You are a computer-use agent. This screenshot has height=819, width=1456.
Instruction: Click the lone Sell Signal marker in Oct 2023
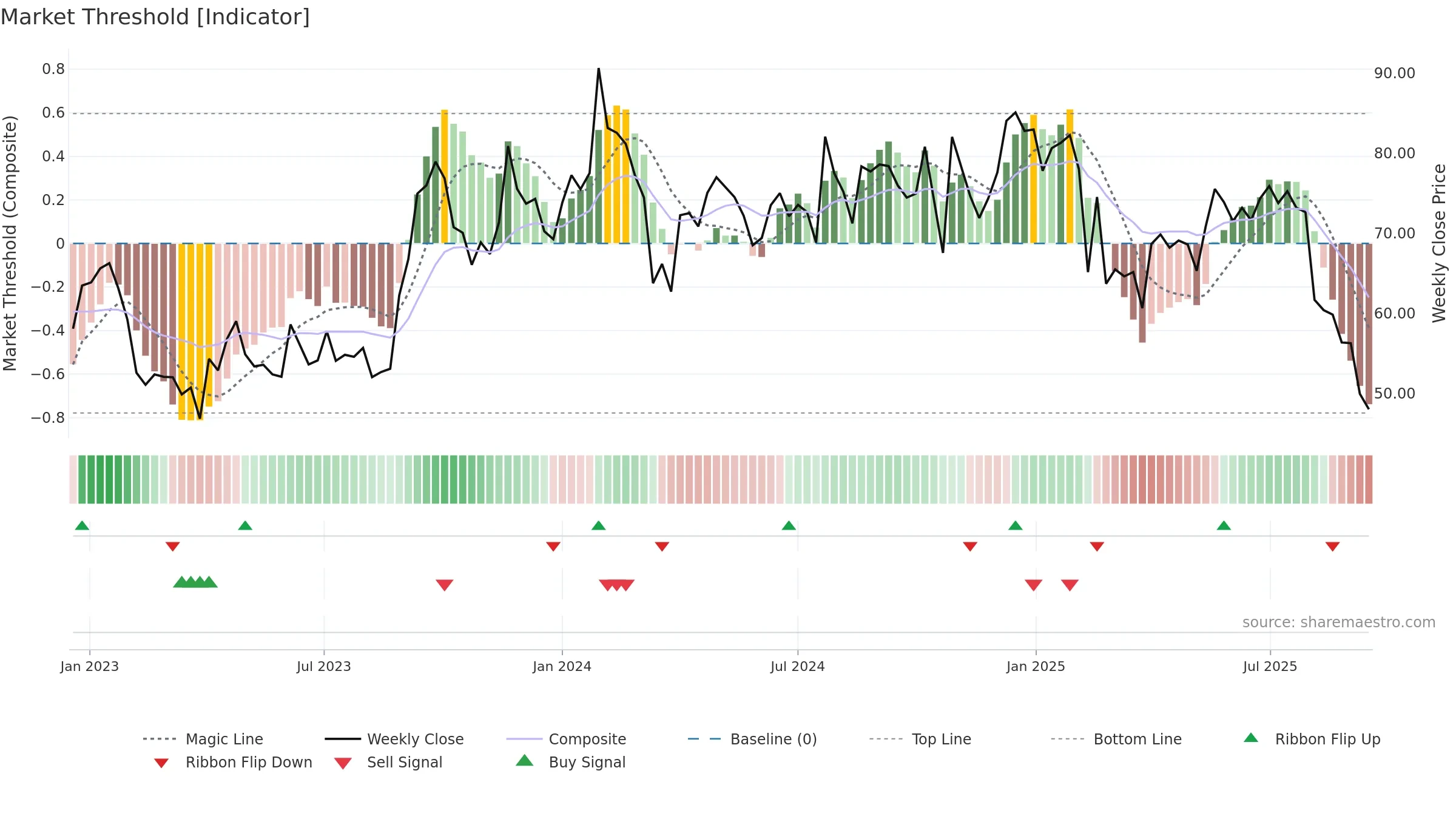pyautogui.click(x=445, y=585)
